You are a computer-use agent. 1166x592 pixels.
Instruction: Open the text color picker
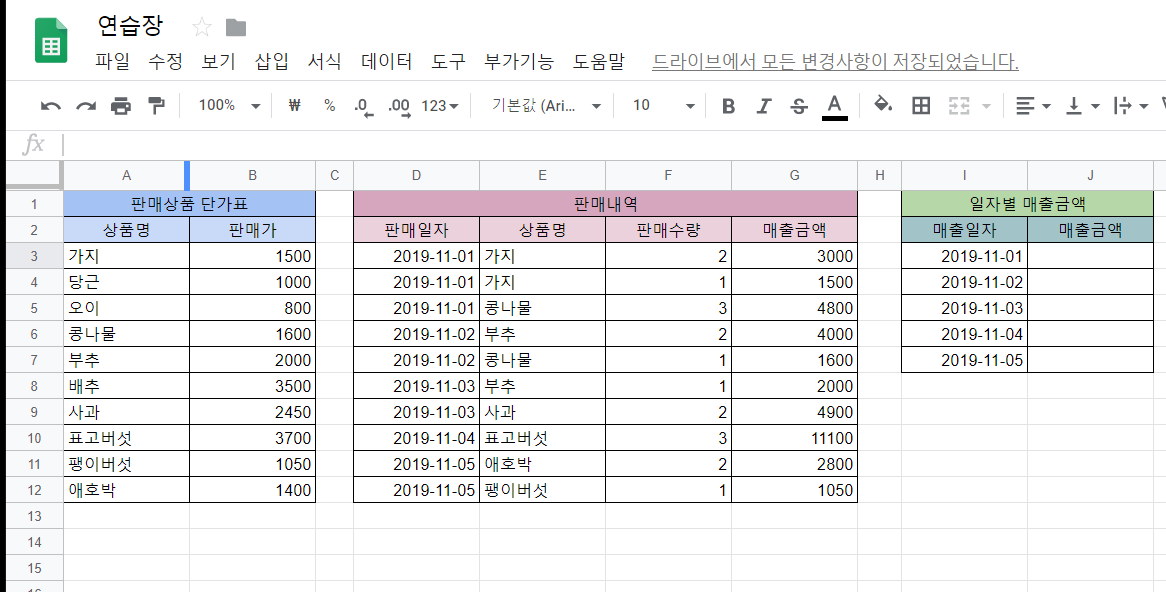pos(835,106)
